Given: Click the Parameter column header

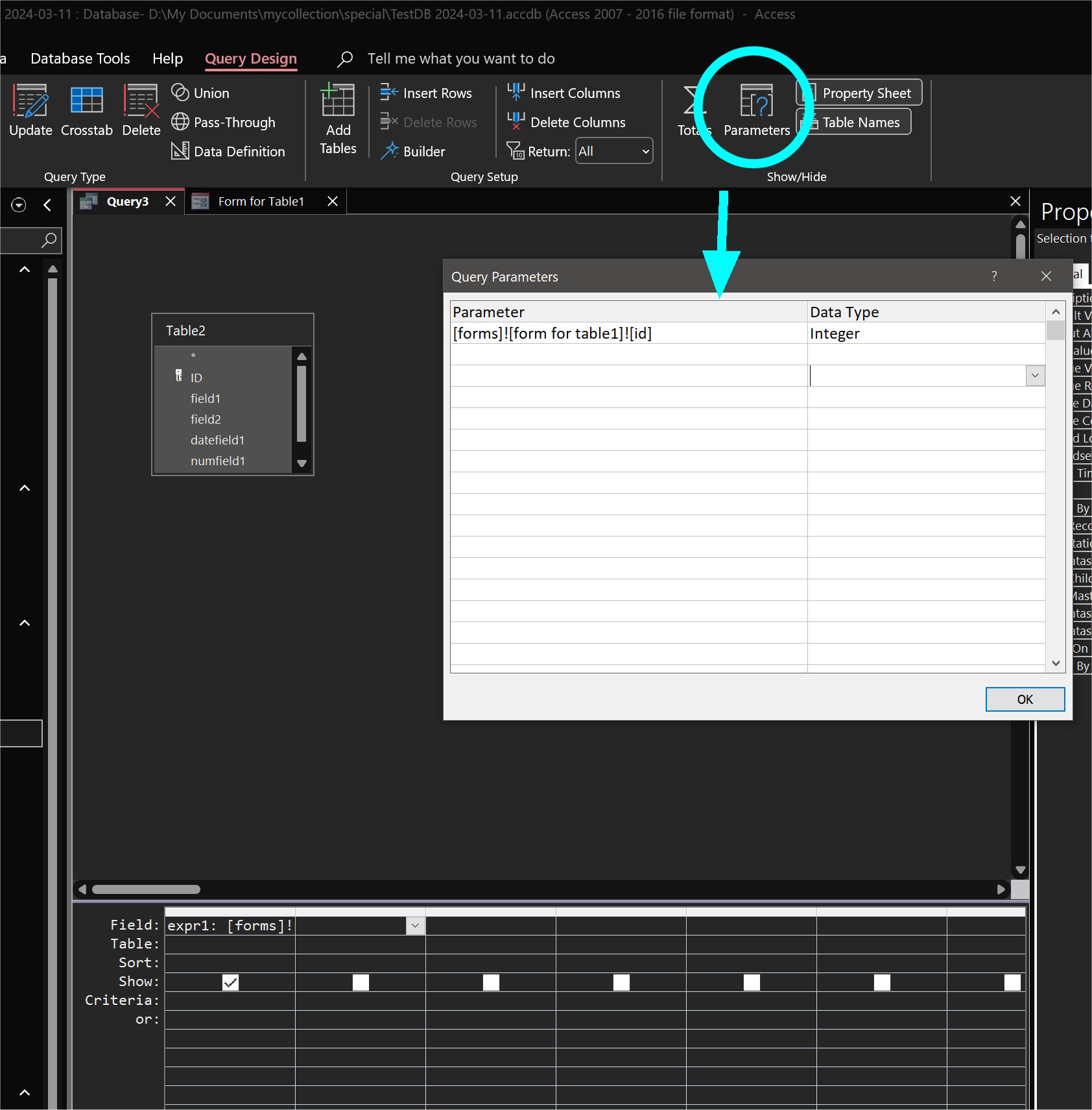Looking at the screenshot, I should click(628, 312).
